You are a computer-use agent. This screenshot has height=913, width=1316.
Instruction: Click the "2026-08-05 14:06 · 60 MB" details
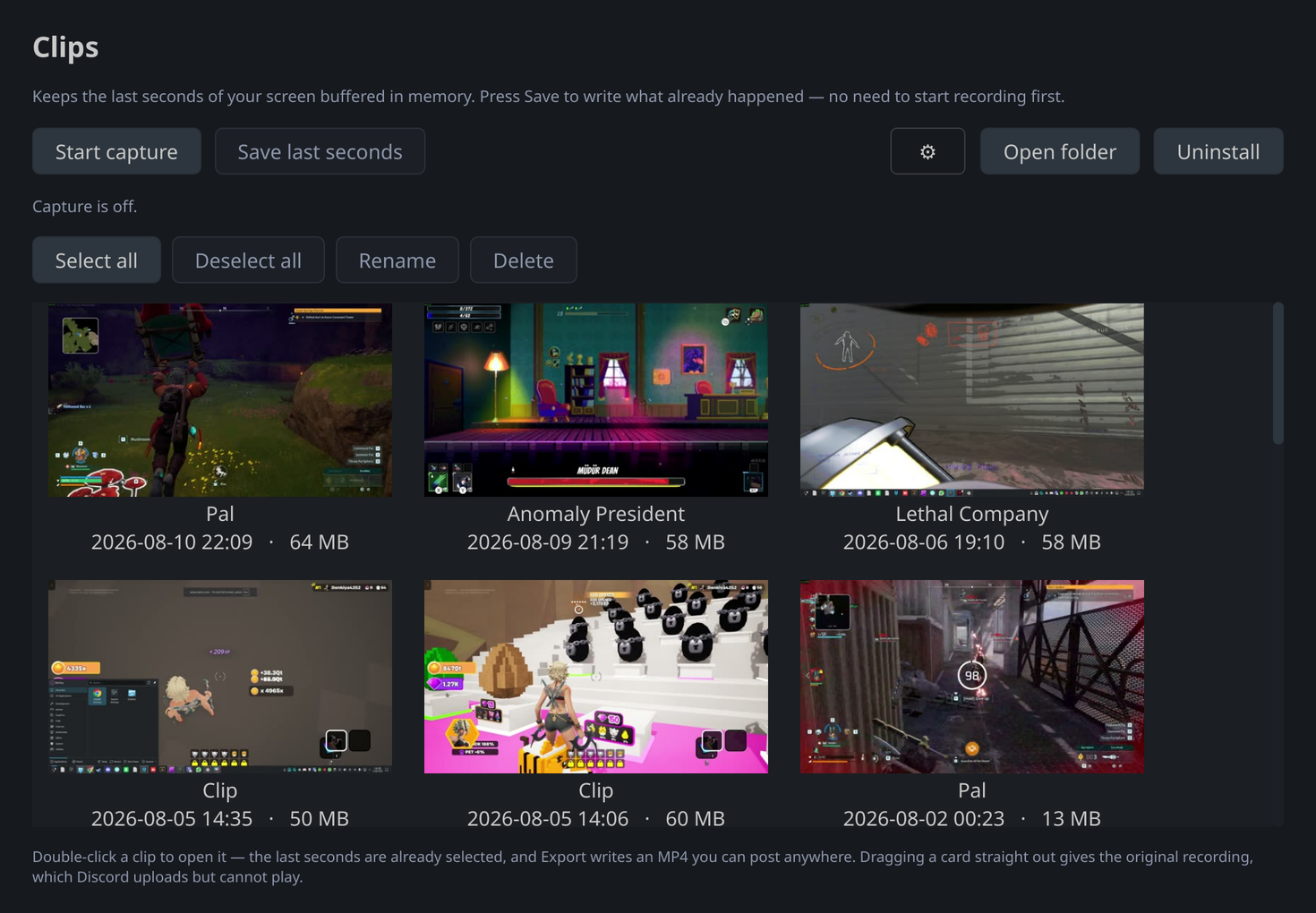point(596,819)
